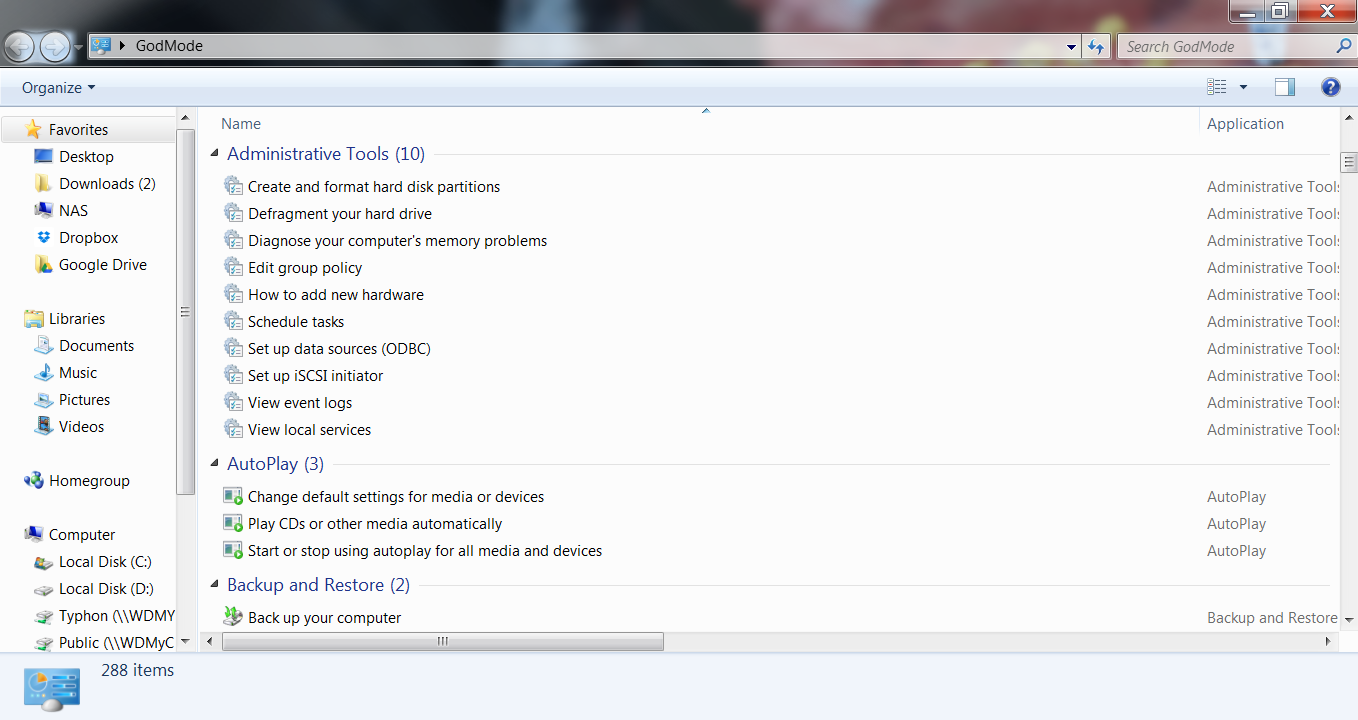Viewport: 1358px width, 720px height.
Task: Collapse the Administrative Tools (10) group
Action: [x=214, y=153]
